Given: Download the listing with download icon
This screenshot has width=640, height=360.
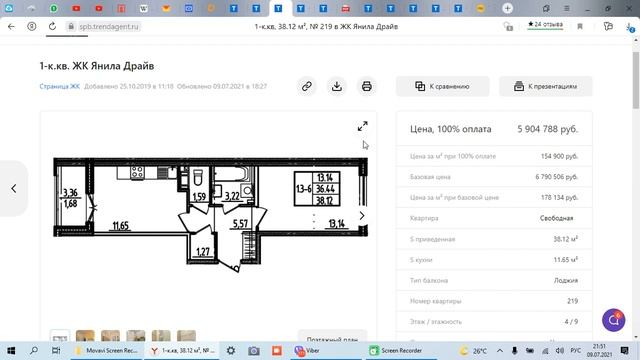Looking at the screenshot, I should point(337,86).
